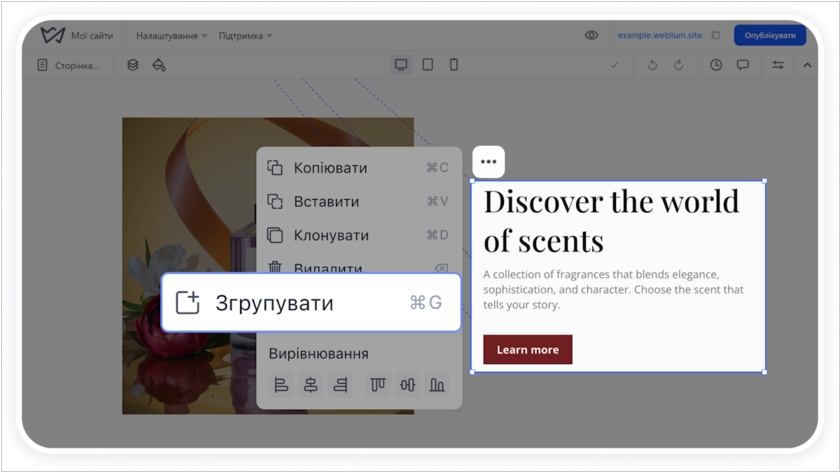Open the paint bucket styles icon

pyautogui.click(x=158, y=65)
